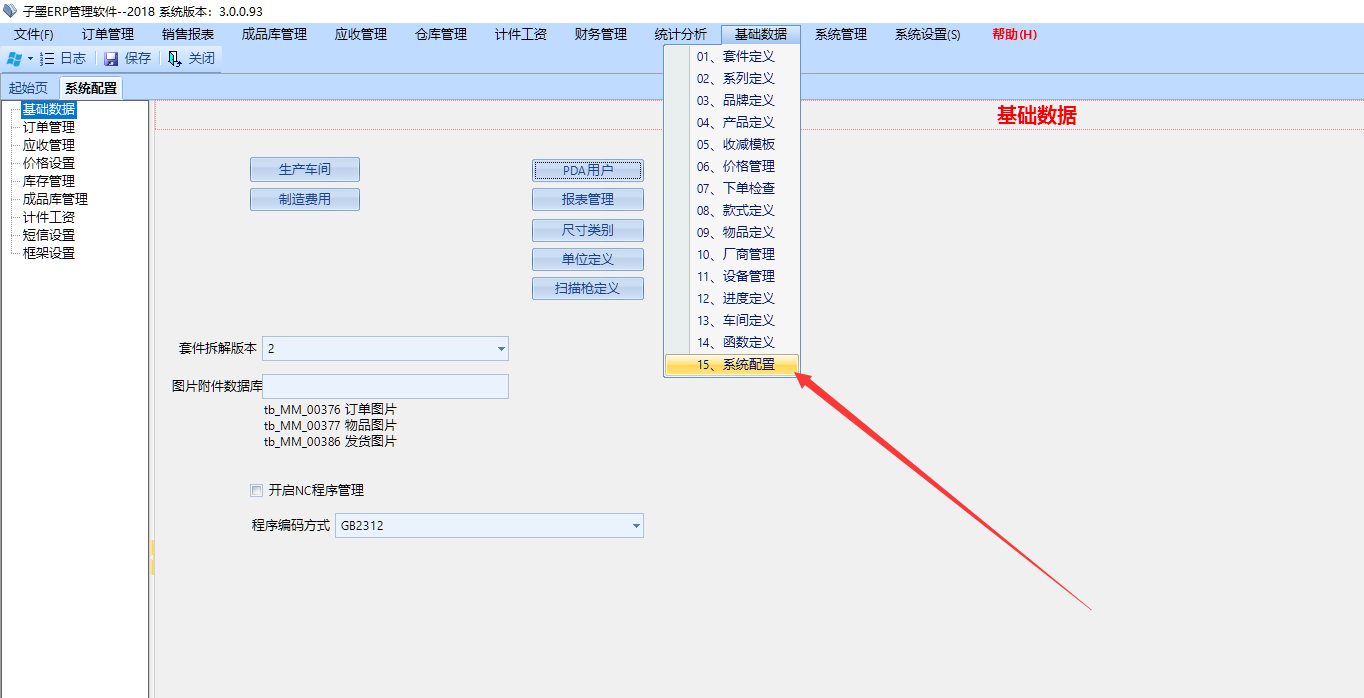
Task: Open the 系统管理 menu
Action: tap(840, 34)
